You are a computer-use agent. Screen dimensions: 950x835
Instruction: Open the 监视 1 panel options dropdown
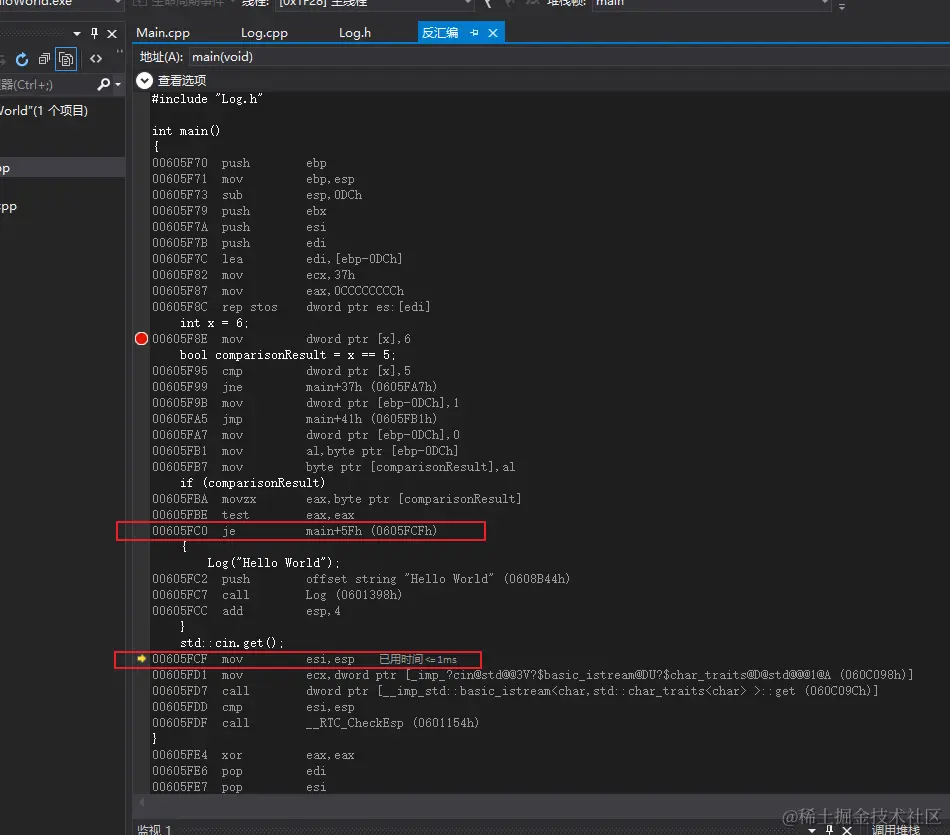pos(812,830)
